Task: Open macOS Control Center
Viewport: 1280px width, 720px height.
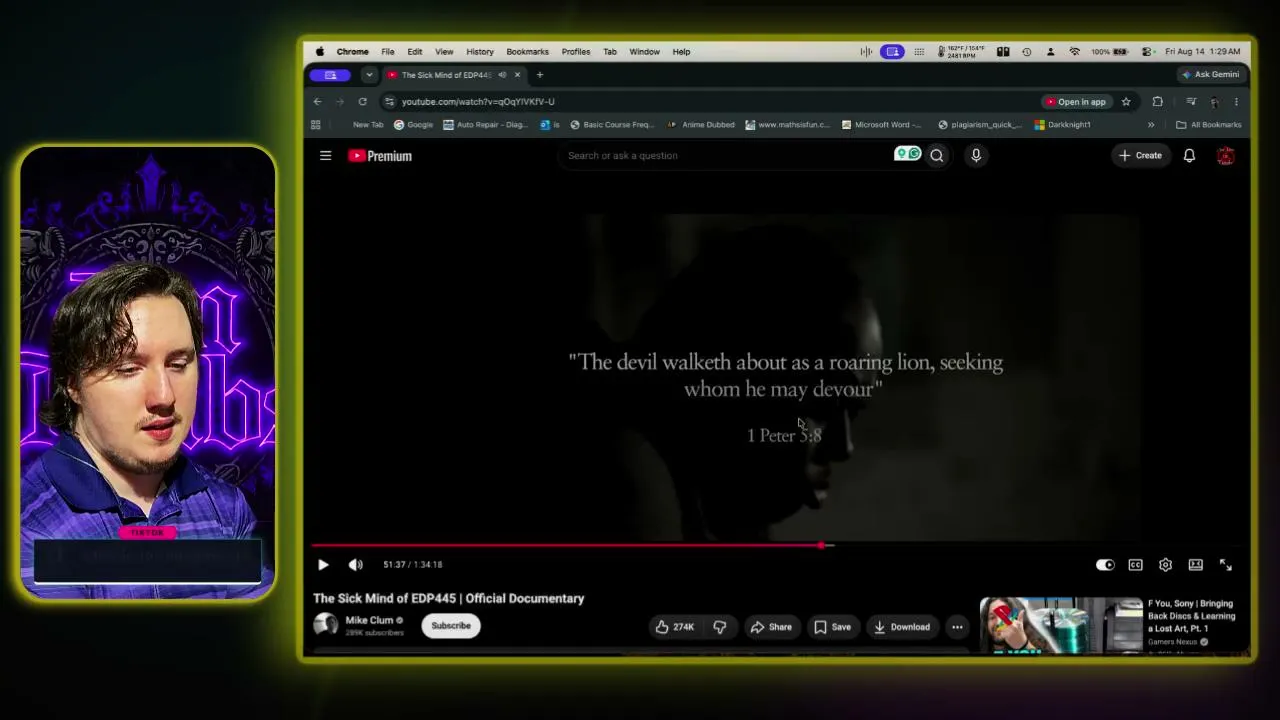Action: pos(1147,52)
